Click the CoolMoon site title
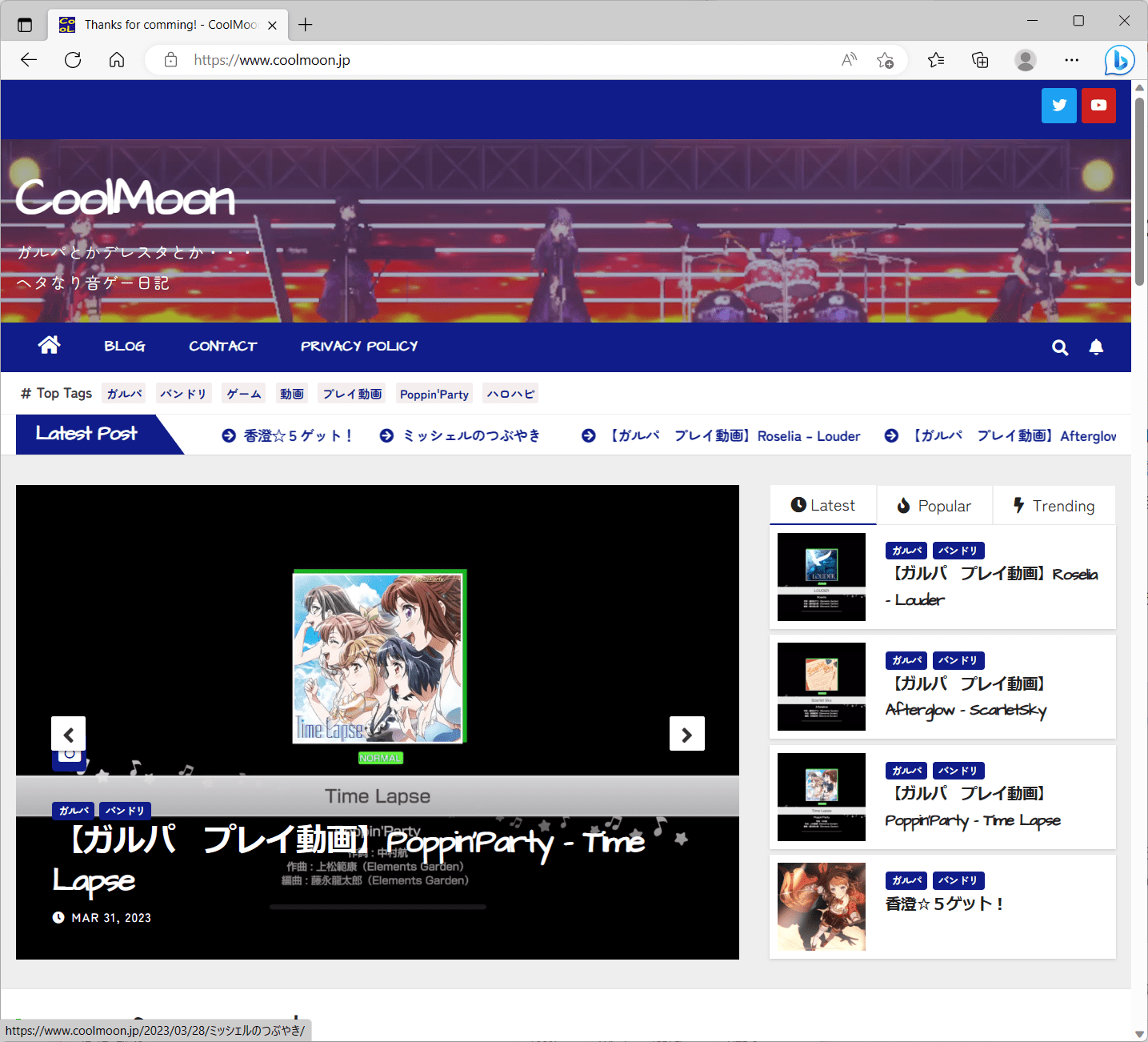 click(126, 197)
